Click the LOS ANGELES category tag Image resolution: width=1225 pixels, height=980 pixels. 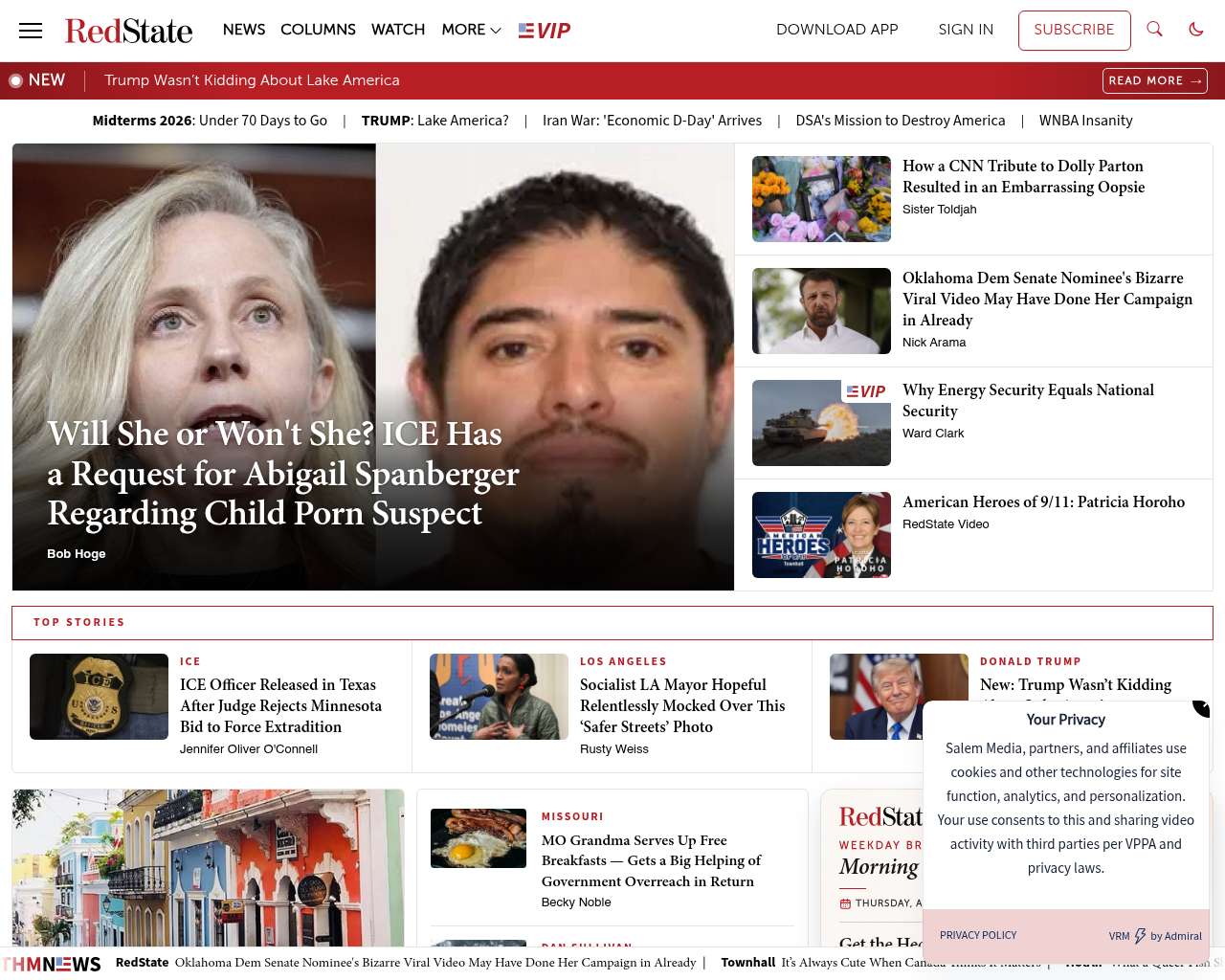[x=623, y=661]
